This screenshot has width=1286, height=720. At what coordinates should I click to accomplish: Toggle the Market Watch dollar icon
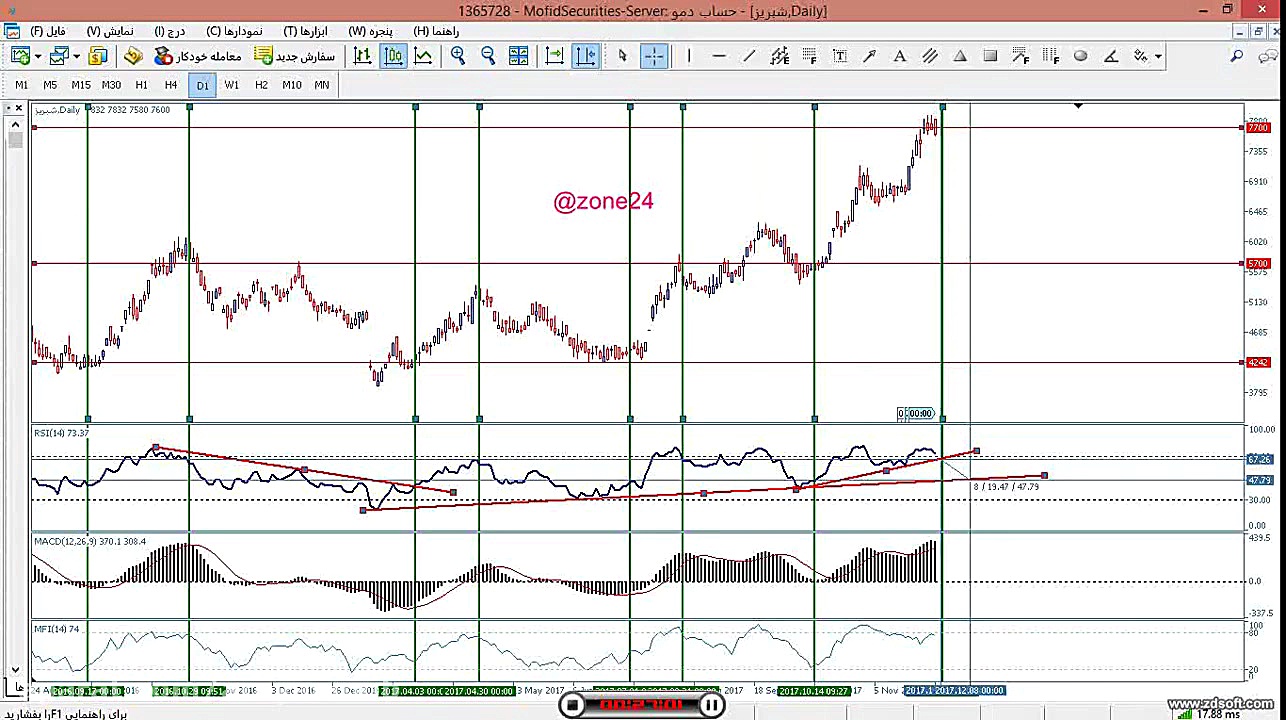pyautogui.click(x=98, y=56)
